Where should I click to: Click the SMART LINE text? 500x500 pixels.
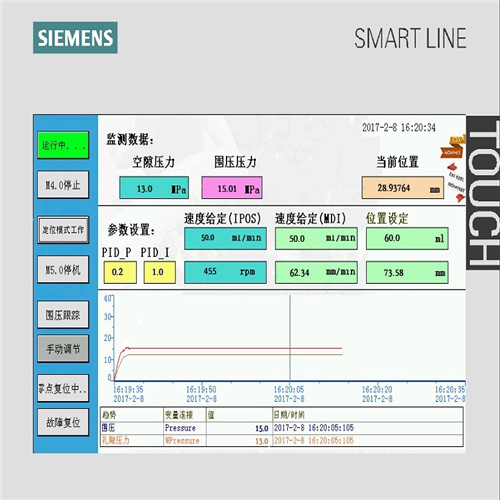tap(410, 38)
